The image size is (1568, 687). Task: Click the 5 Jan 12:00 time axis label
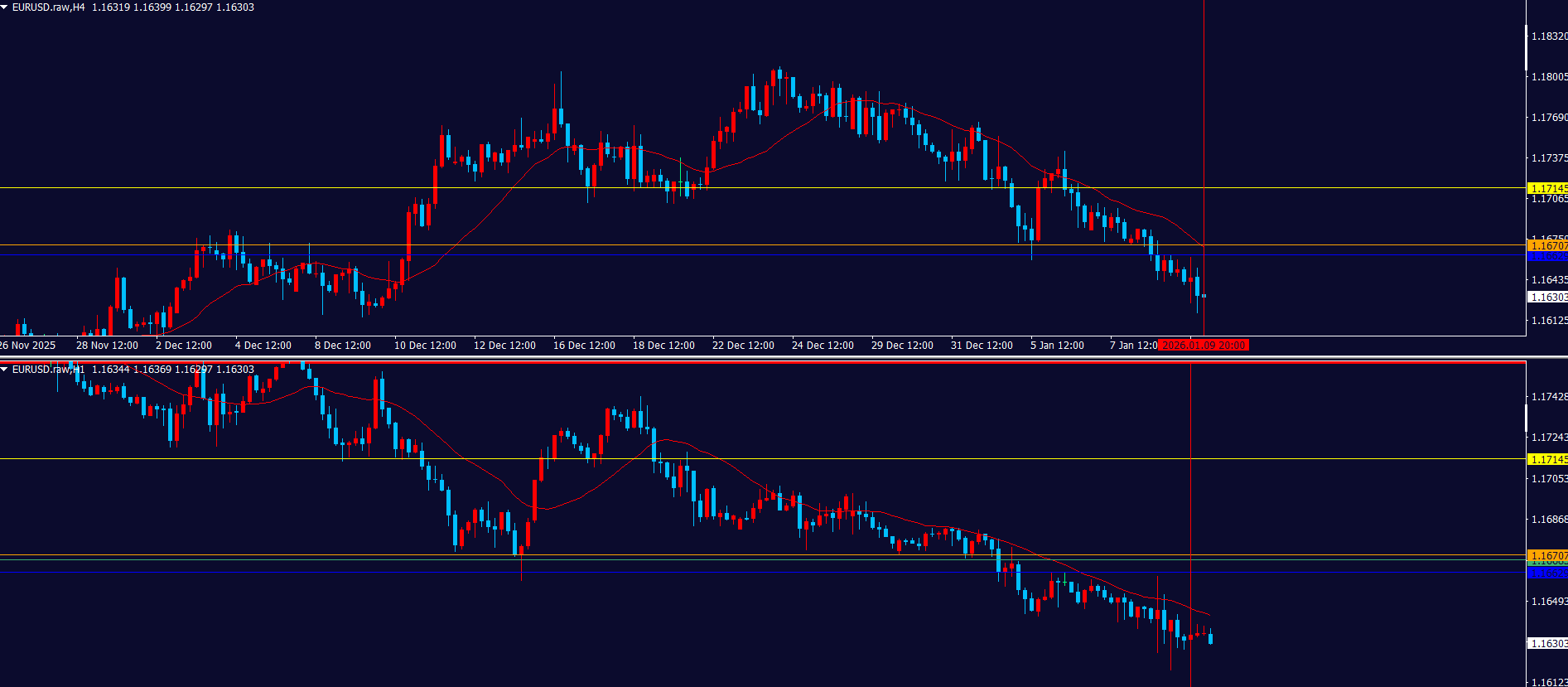[x=1057, y=346]
